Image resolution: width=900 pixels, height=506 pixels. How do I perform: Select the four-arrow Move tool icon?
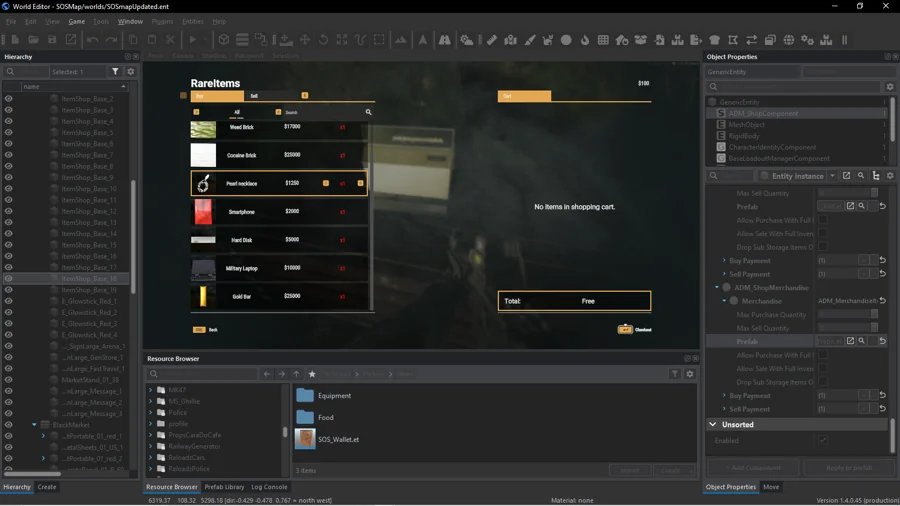tap(305, 40)
